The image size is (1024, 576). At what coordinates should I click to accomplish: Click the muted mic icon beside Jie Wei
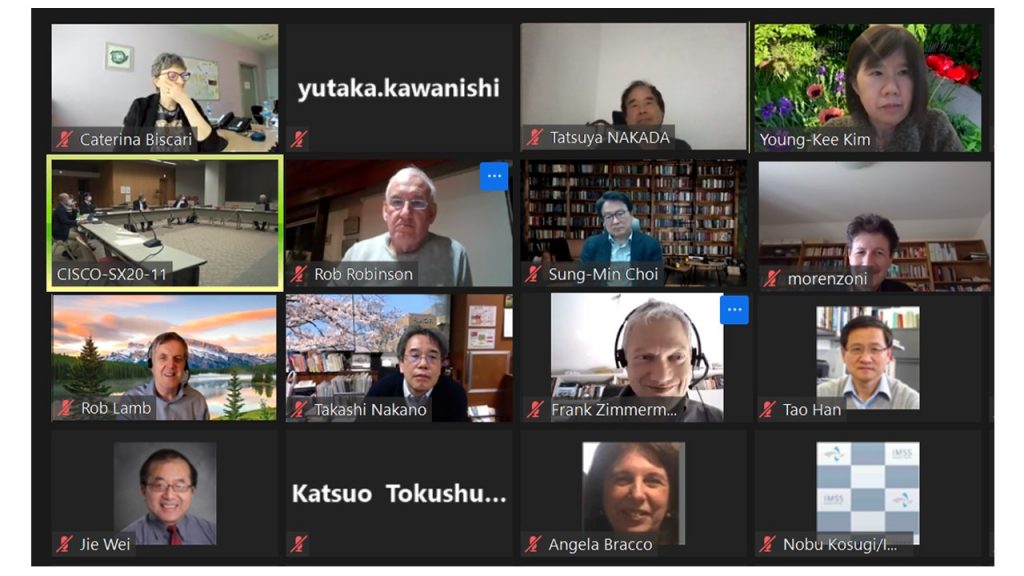tap(64, 544)
